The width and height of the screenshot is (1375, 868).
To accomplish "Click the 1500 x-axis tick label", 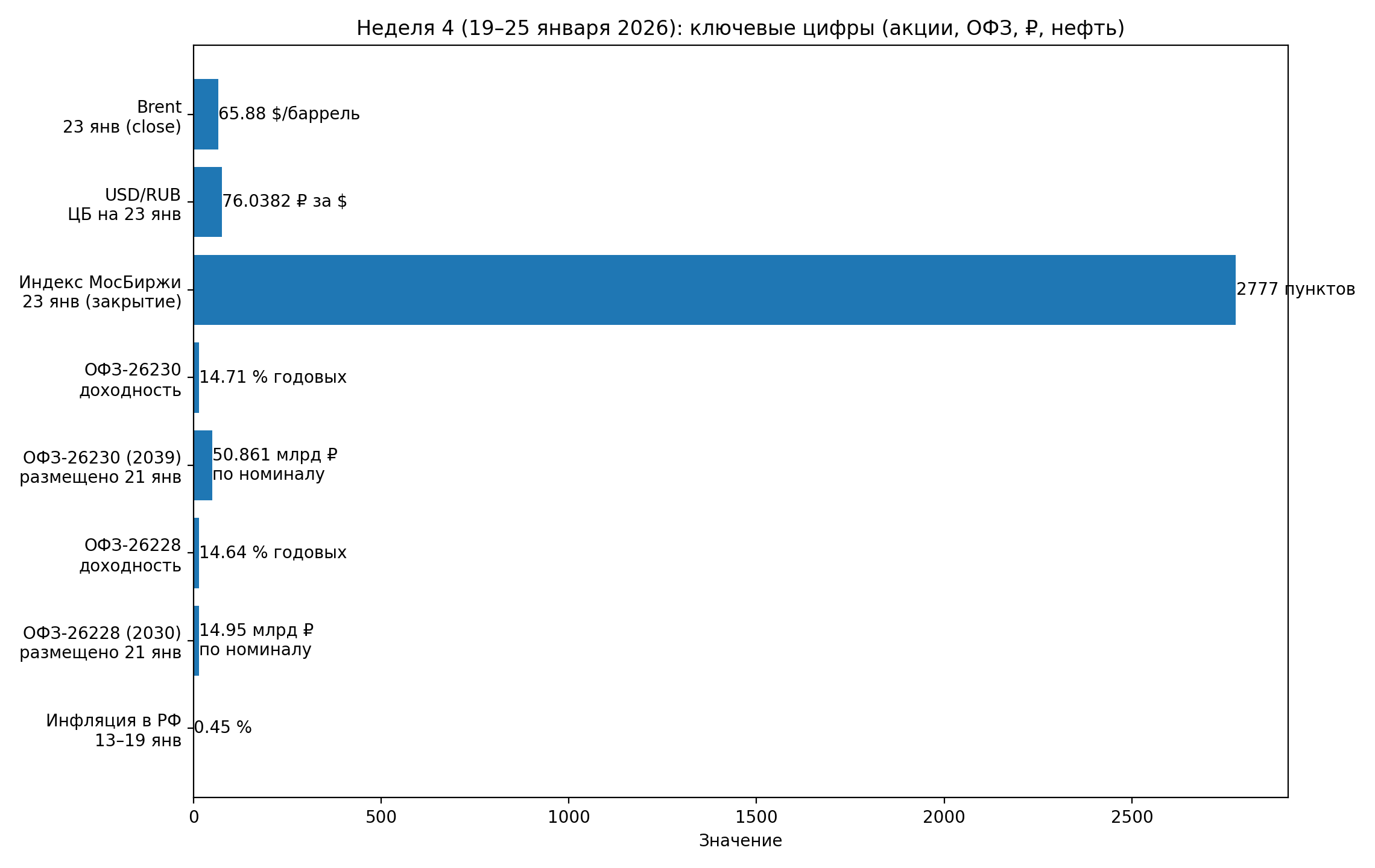I will point(756,817).
